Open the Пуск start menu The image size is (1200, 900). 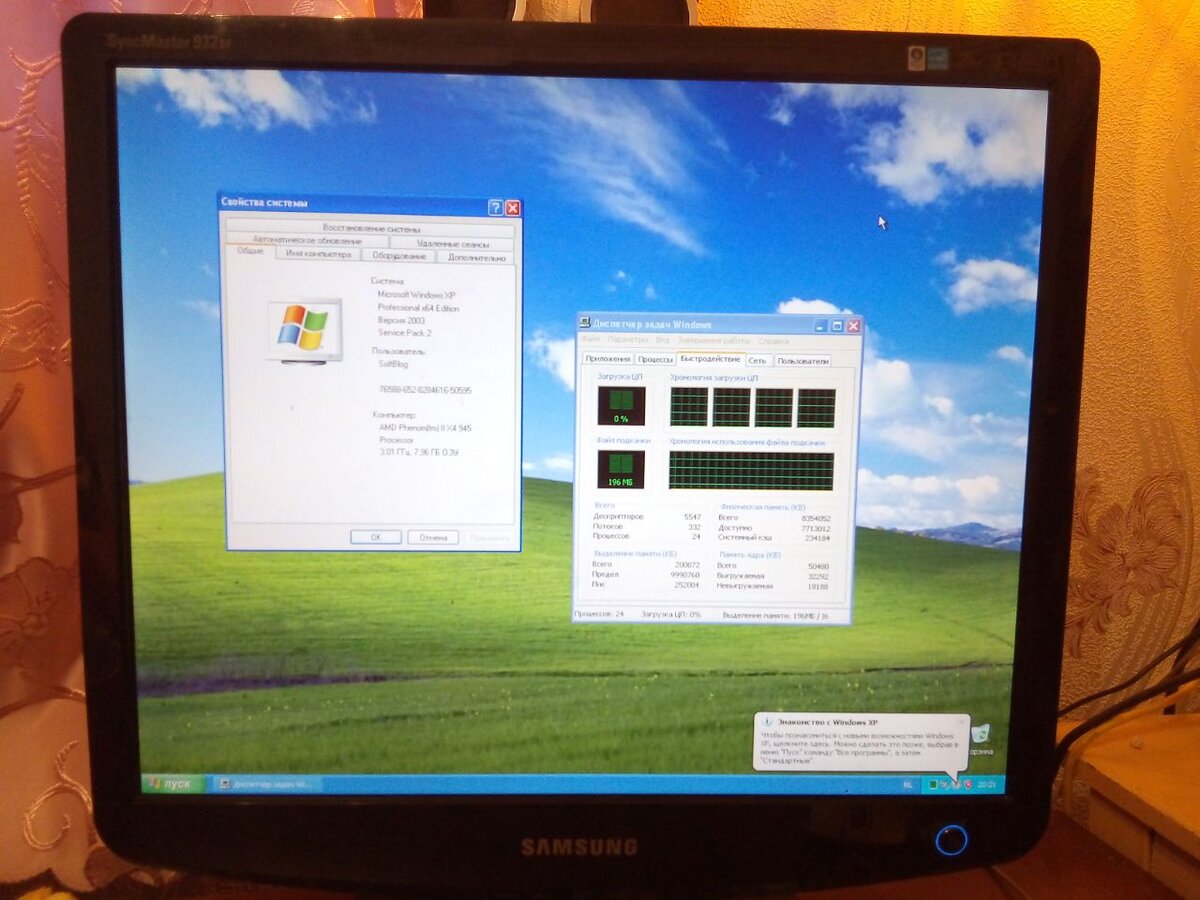pyautogui.click(x=173, y=783)
